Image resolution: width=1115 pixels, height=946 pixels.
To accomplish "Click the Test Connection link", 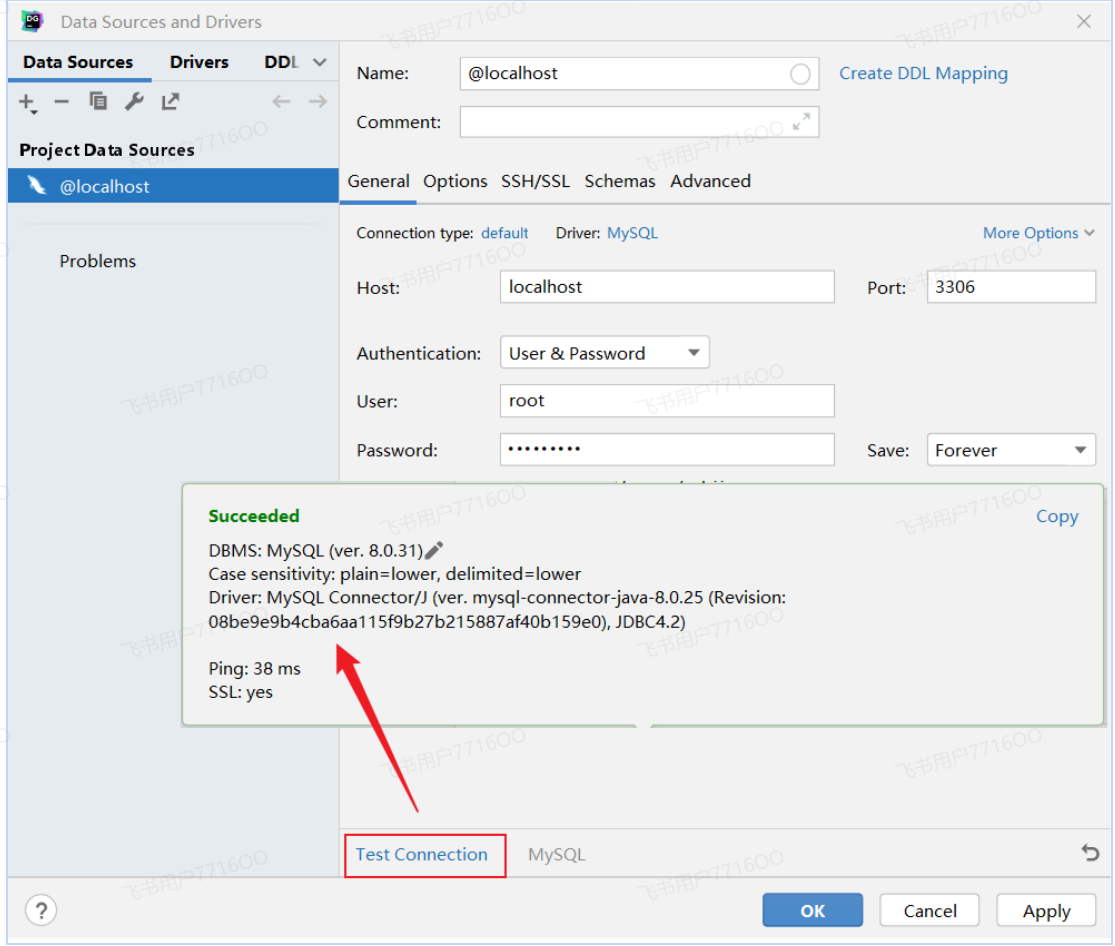I will pyautogui.click(x=422, y=854).
